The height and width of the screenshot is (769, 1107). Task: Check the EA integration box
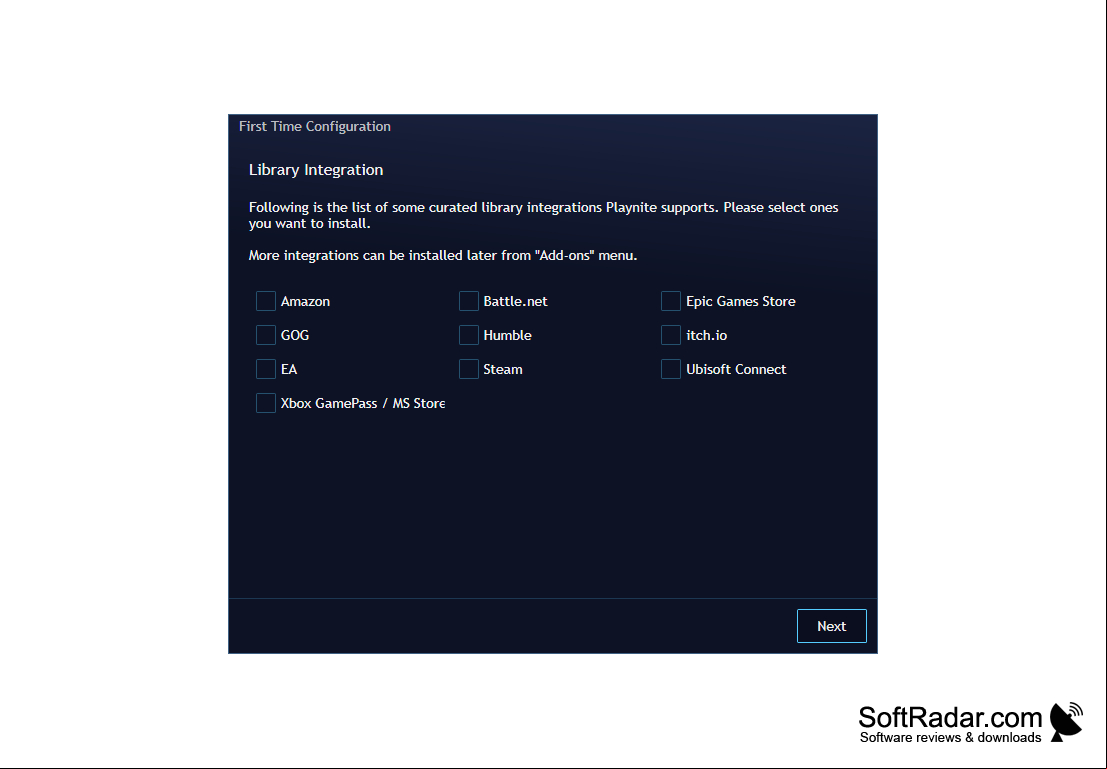tap(265, 369)
